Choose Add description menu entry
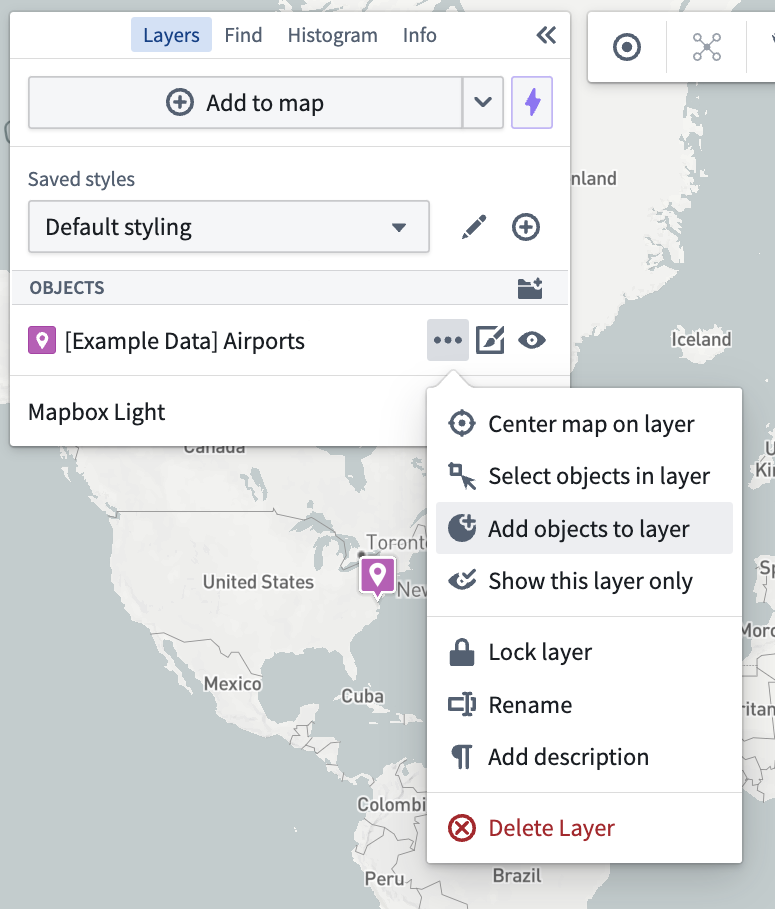775x909 pixels. 584,757
